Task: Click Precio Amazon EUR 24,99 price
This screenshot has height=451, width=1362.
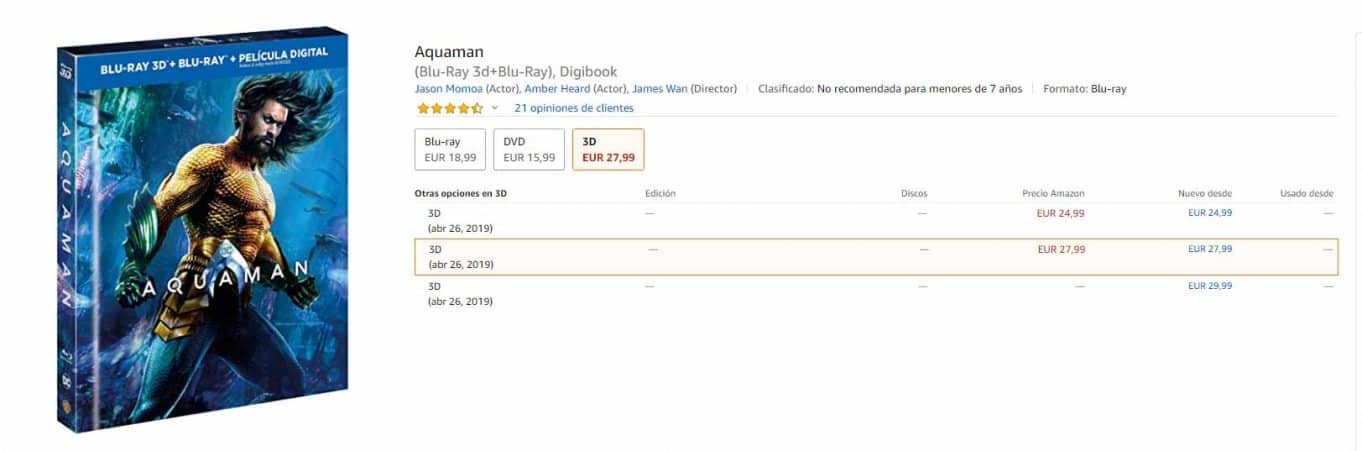Action: (1061, 213)
